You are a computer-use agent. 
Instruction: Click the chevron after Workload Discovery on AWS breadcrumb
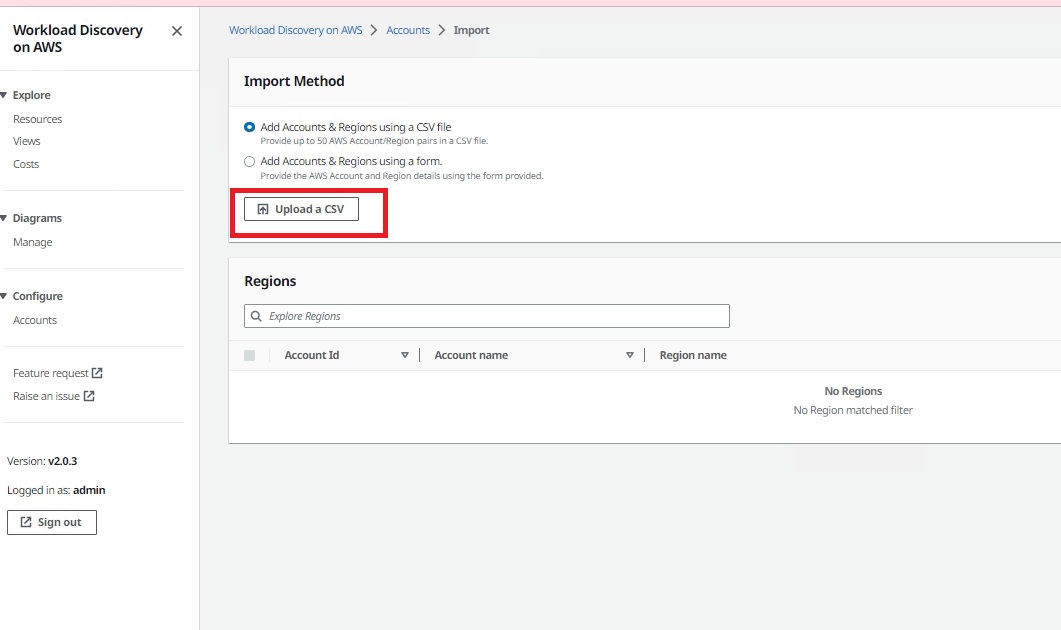373,30
